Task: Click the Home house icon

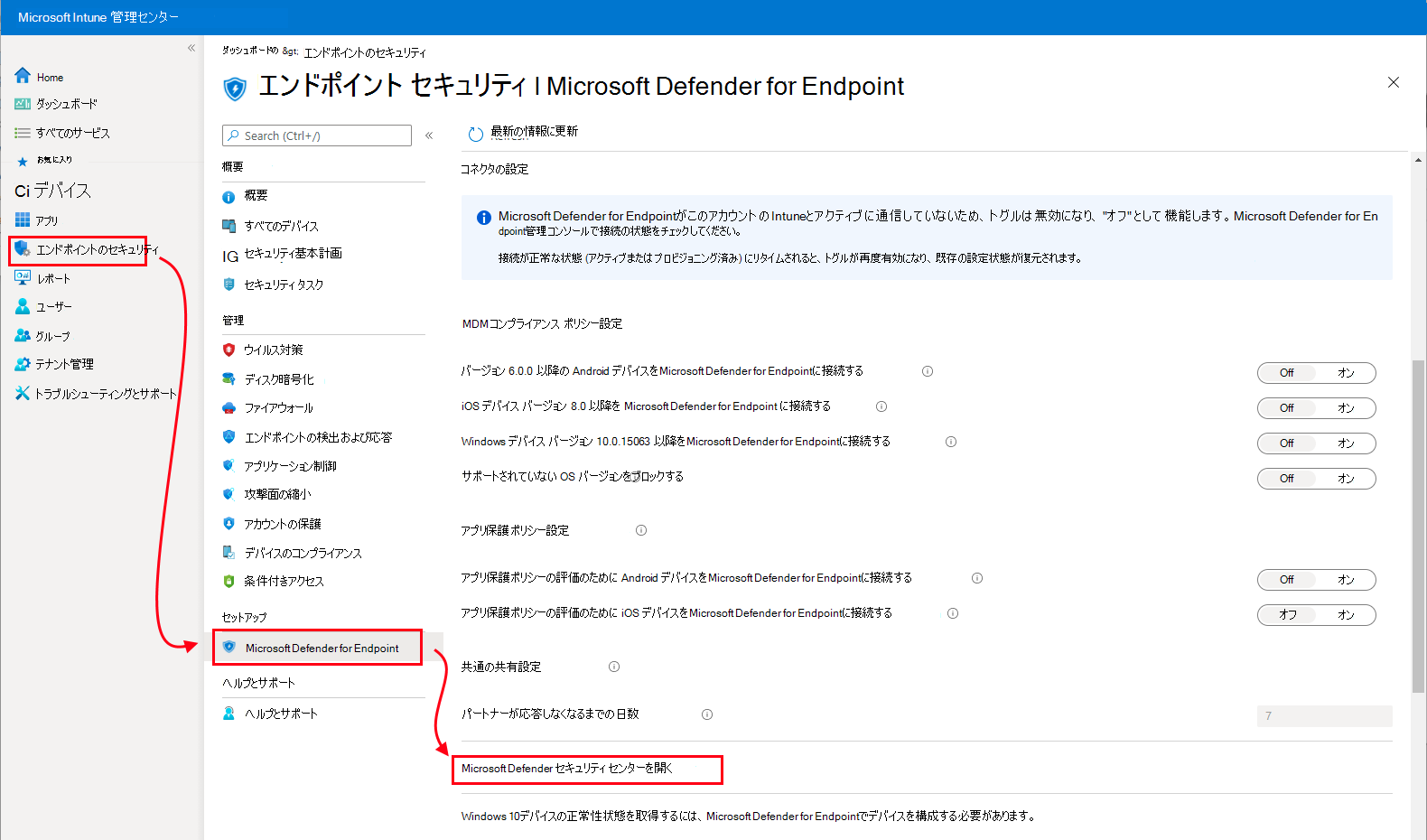Action: click(23, 76)
